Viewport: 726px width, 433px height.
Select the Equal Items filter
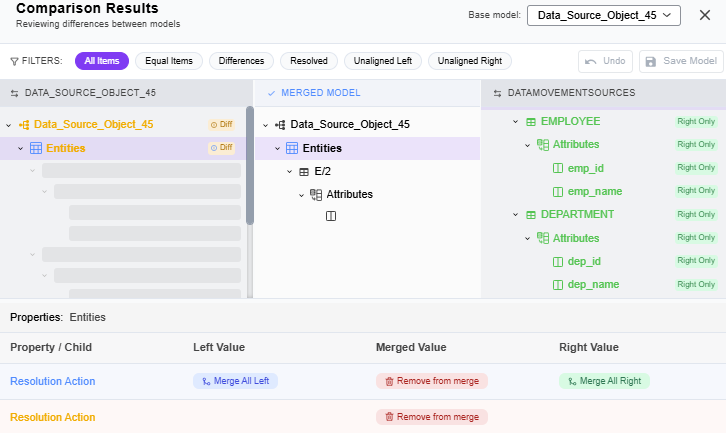(169, 61)
